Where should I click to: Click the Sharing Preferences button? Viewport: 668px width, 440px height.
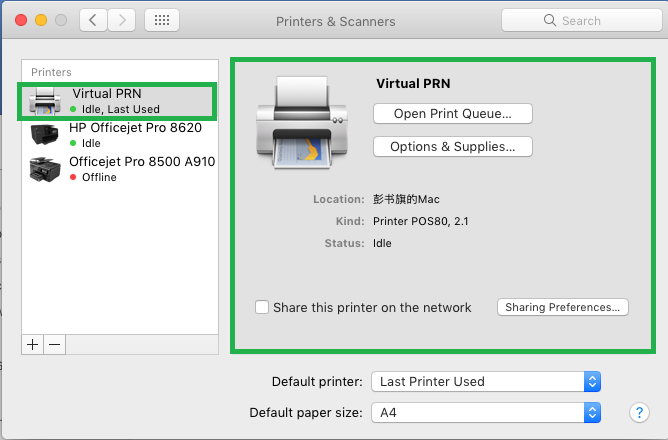[563, 307]
